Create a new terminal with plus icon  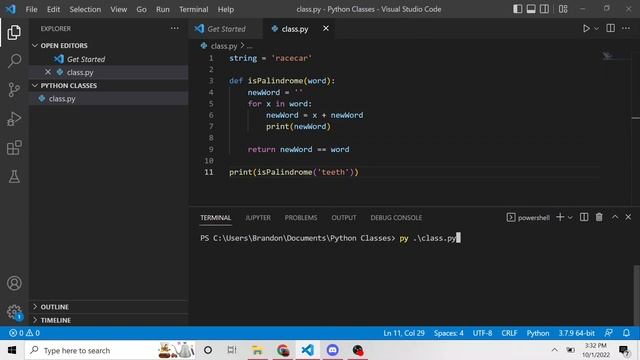(560, 217)
